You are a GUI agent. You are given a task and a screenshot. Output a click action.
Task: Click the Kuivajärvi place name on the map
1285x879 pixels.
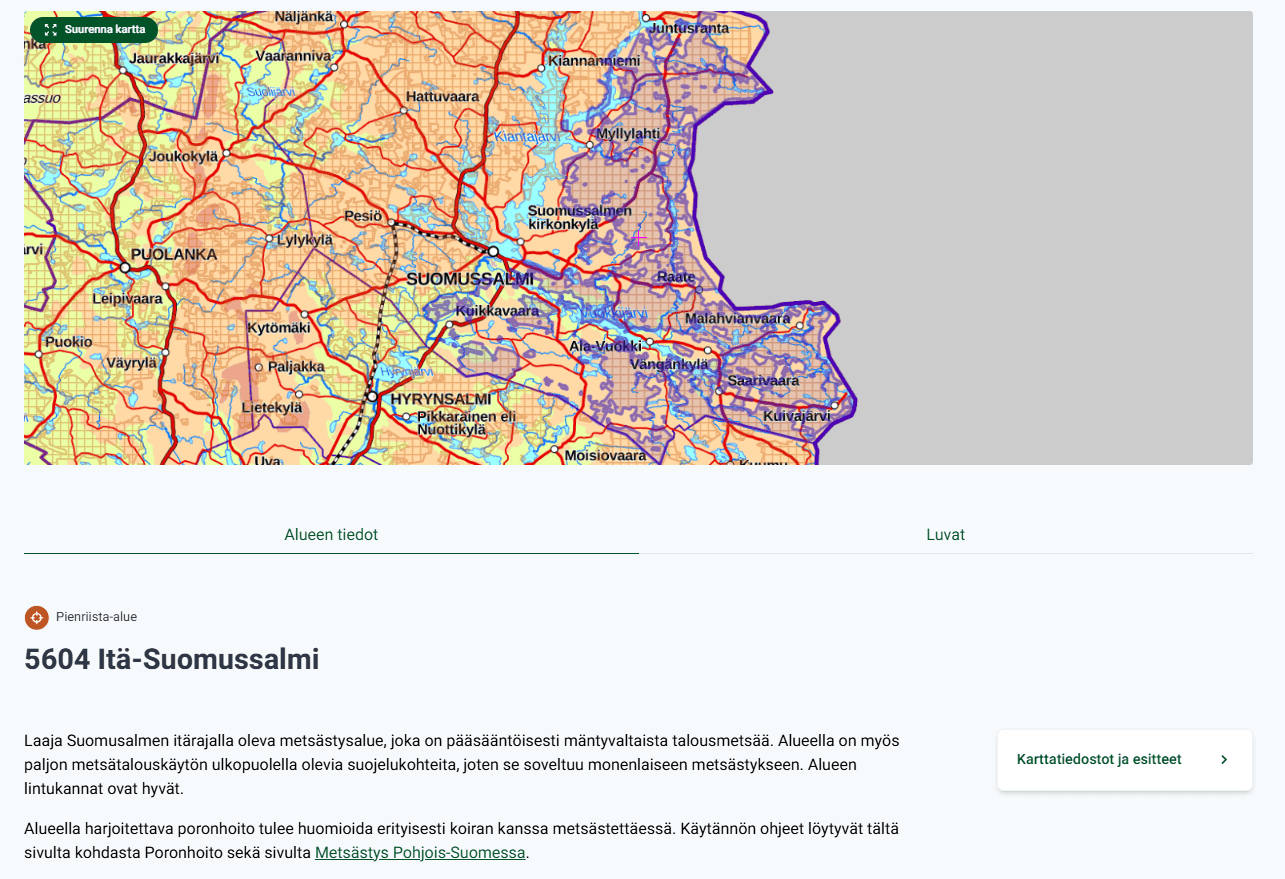tap(797, 415)
